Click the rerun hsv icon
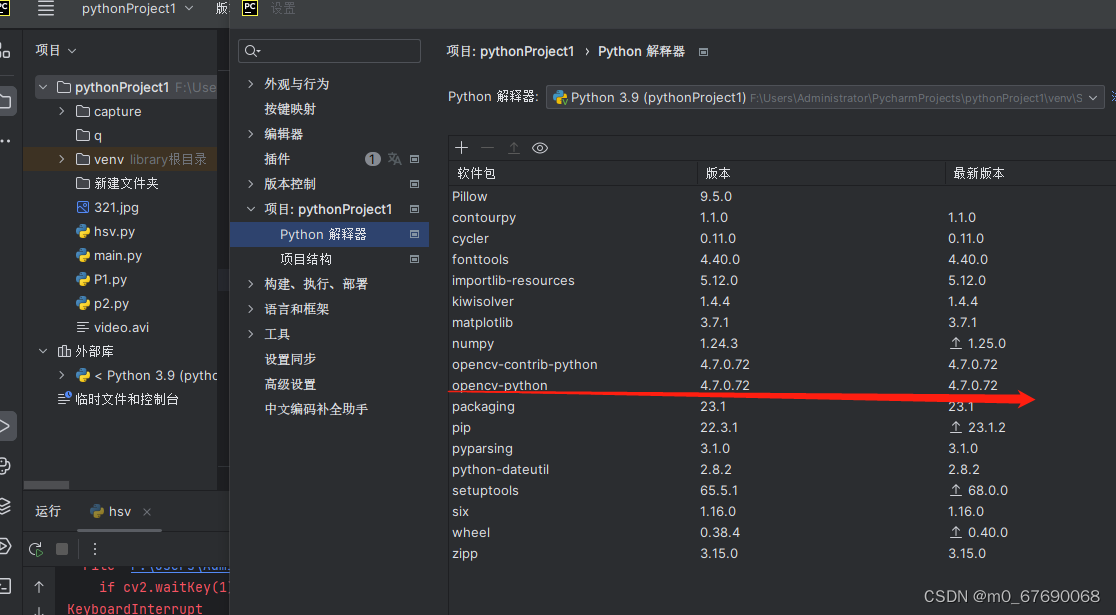Screen dimensions: 1116x615 click(x=36, y=549)
